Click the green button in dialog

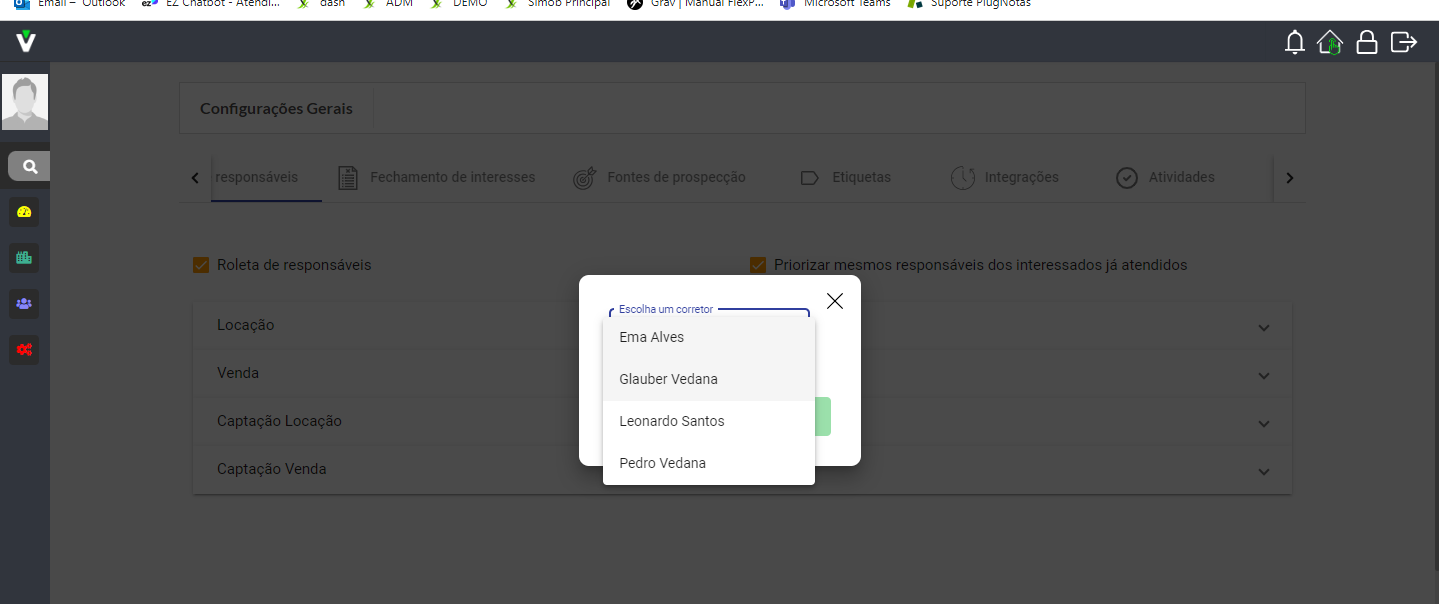[x=822, y=416]
